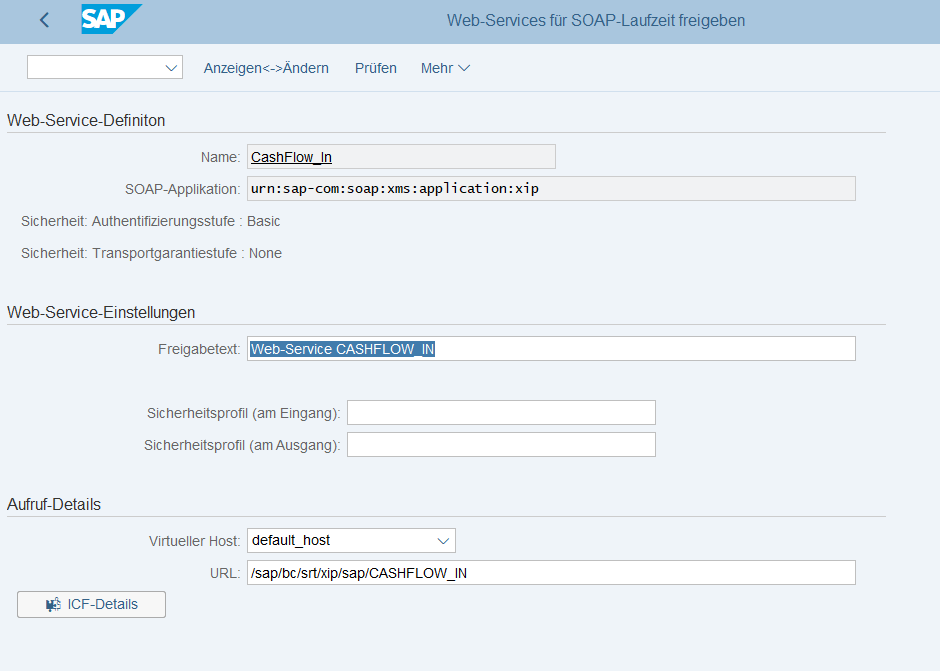Image resolution: width=940 pixels, height=671 pixels.
Task: Select the SOAP-Applikation field
Action: (551, 189)
